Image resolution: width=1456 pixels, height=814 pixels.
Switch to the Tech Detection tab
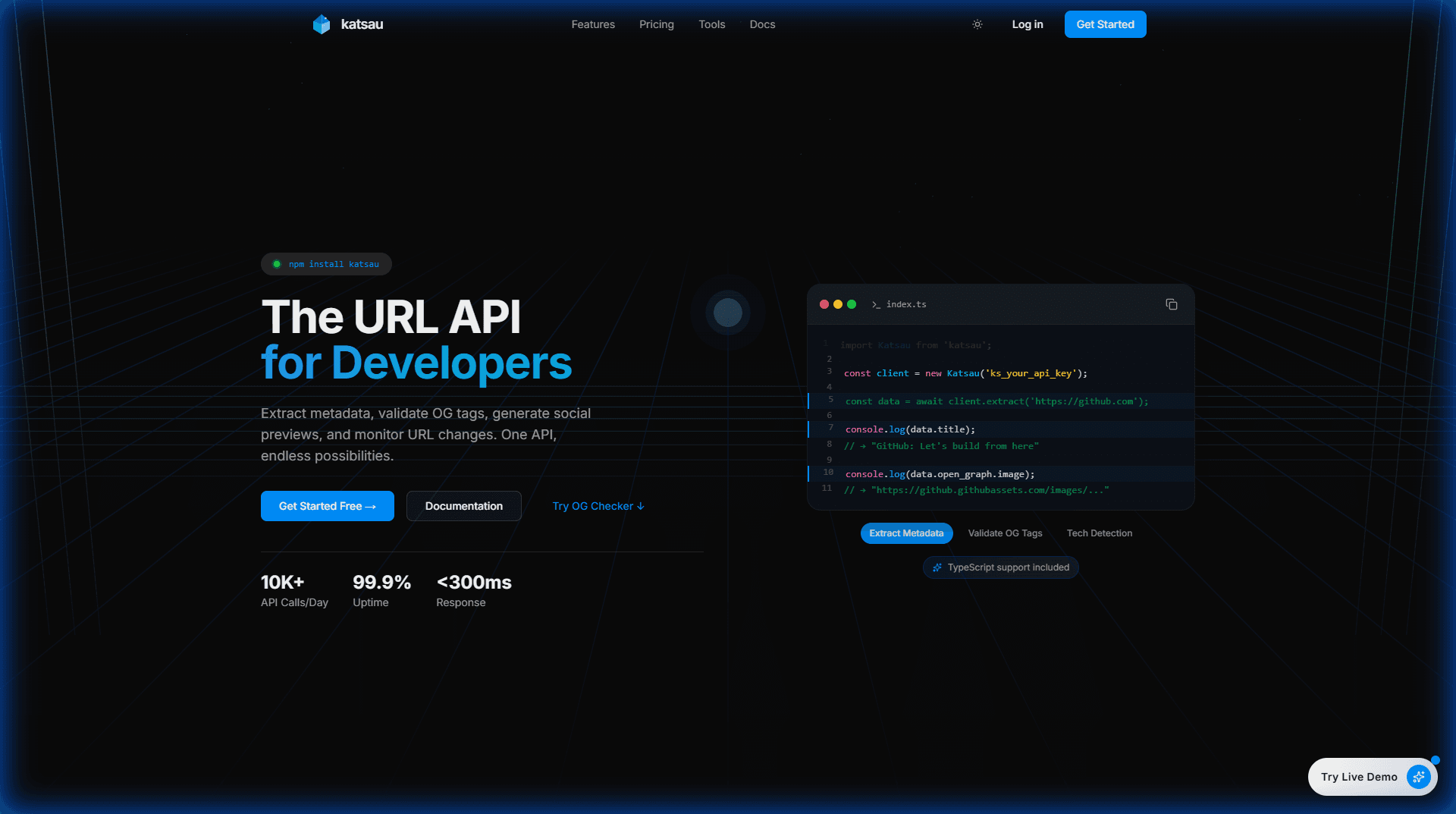click(1099, 533)
